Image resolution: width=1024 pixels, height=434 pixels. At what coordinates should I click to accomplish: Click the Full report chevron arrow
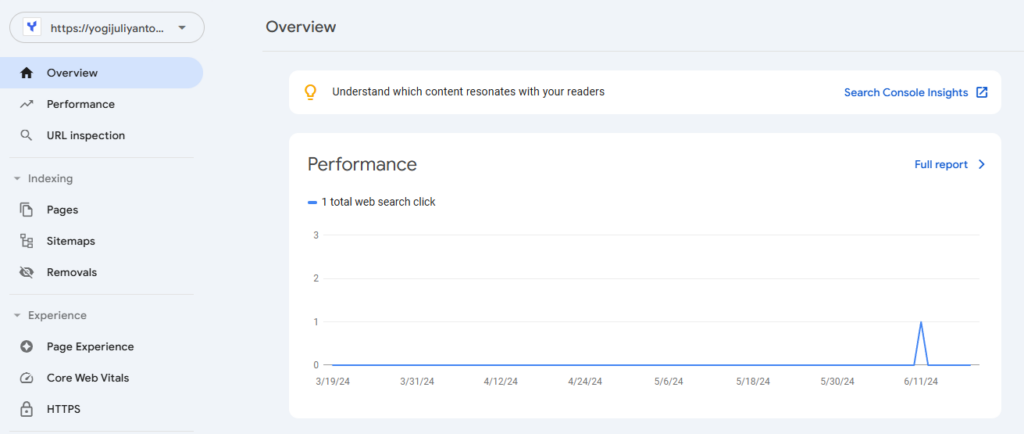coord(982,164)
